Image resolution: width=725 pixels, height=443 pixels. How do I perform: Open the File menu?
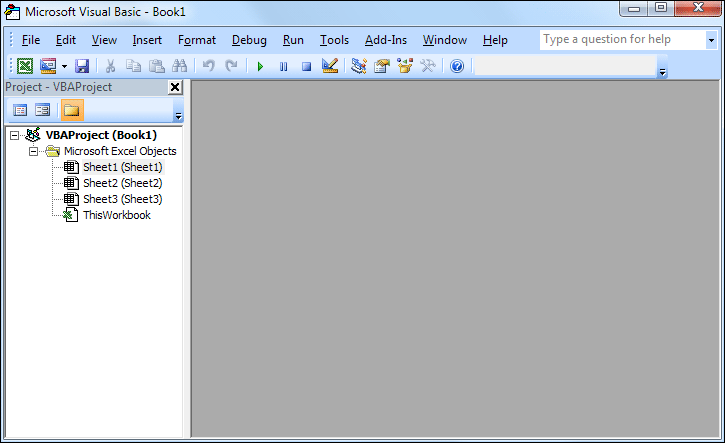[31, 40]
